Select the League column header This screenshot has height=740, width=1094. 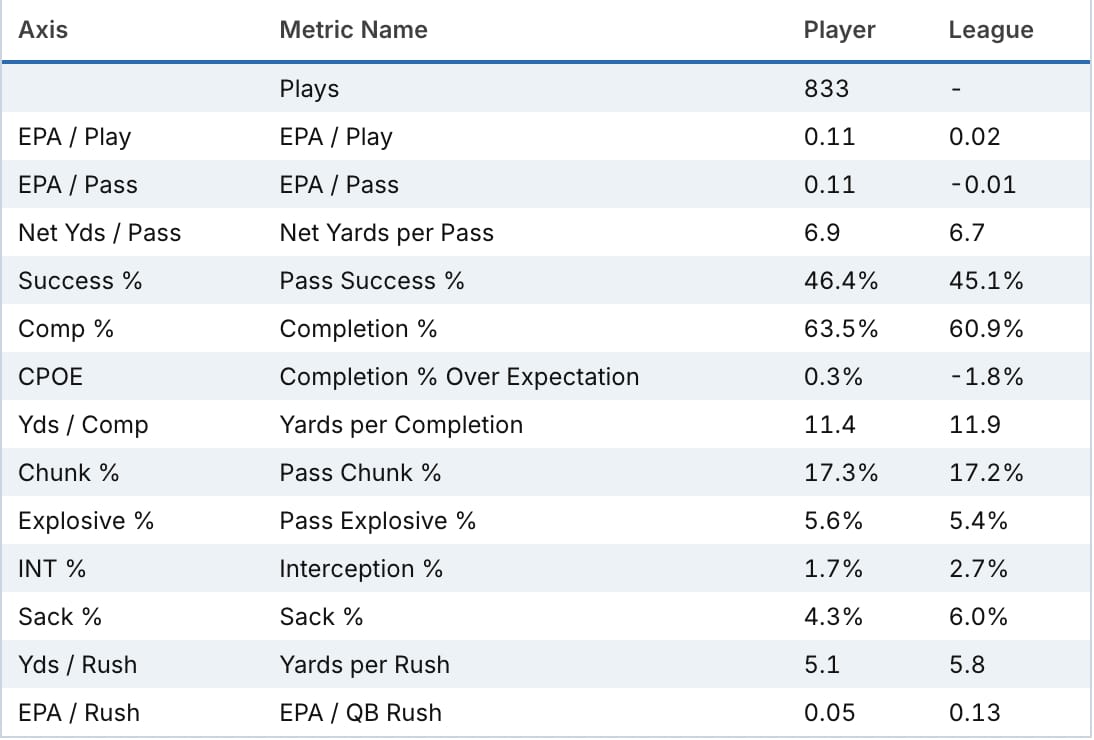990,30
